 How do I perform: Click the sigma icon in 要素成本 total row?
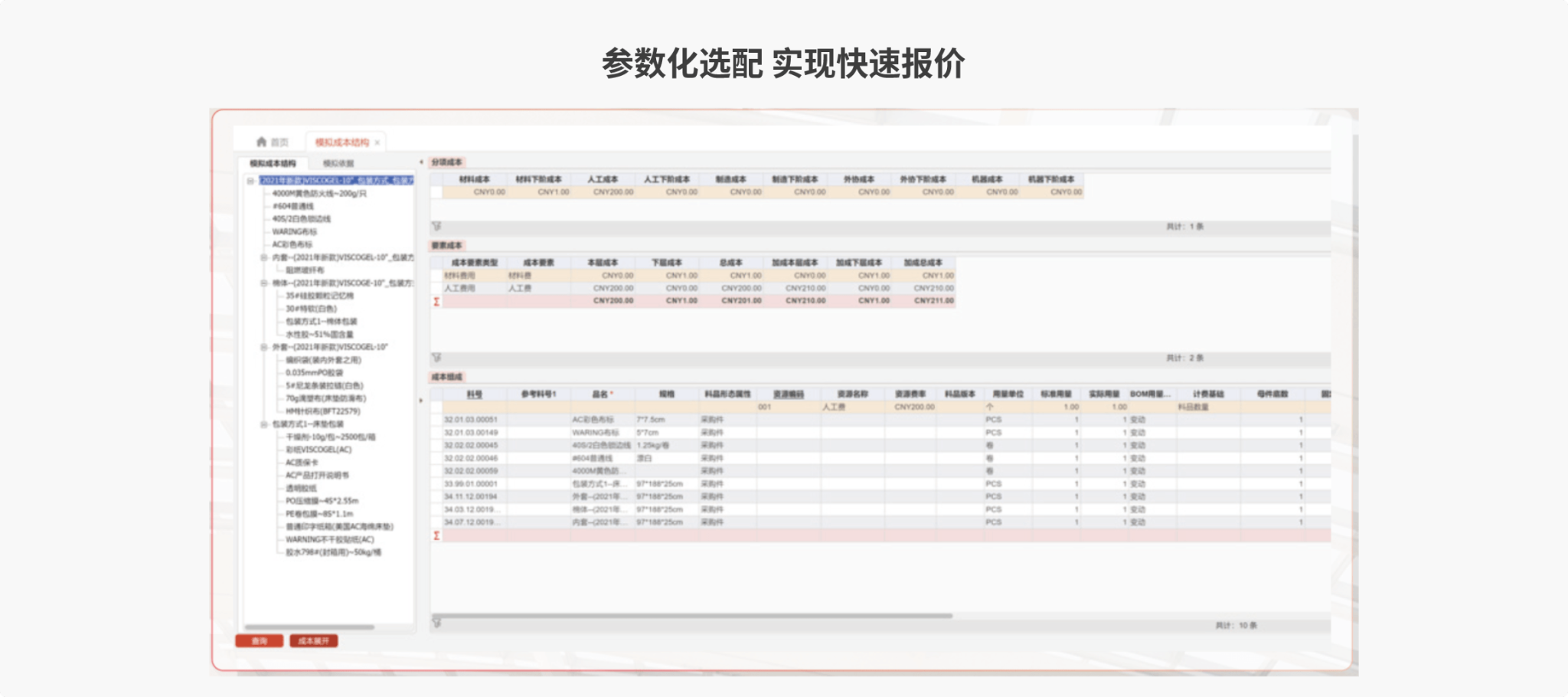436,302
